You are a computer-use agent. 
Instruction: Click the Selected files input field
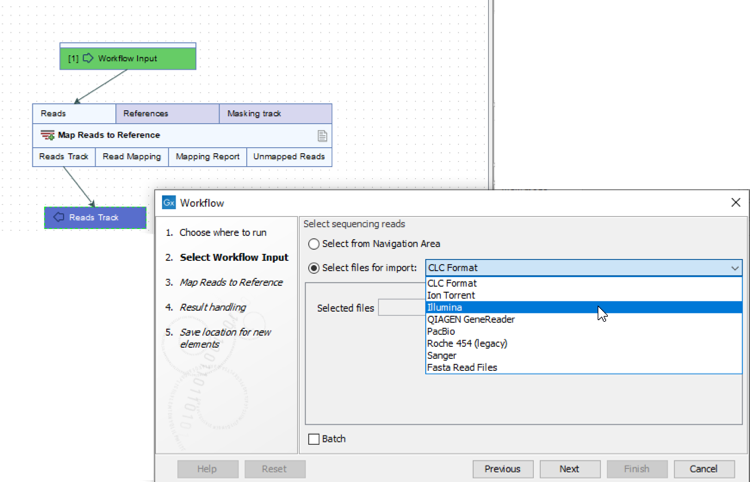402,307
